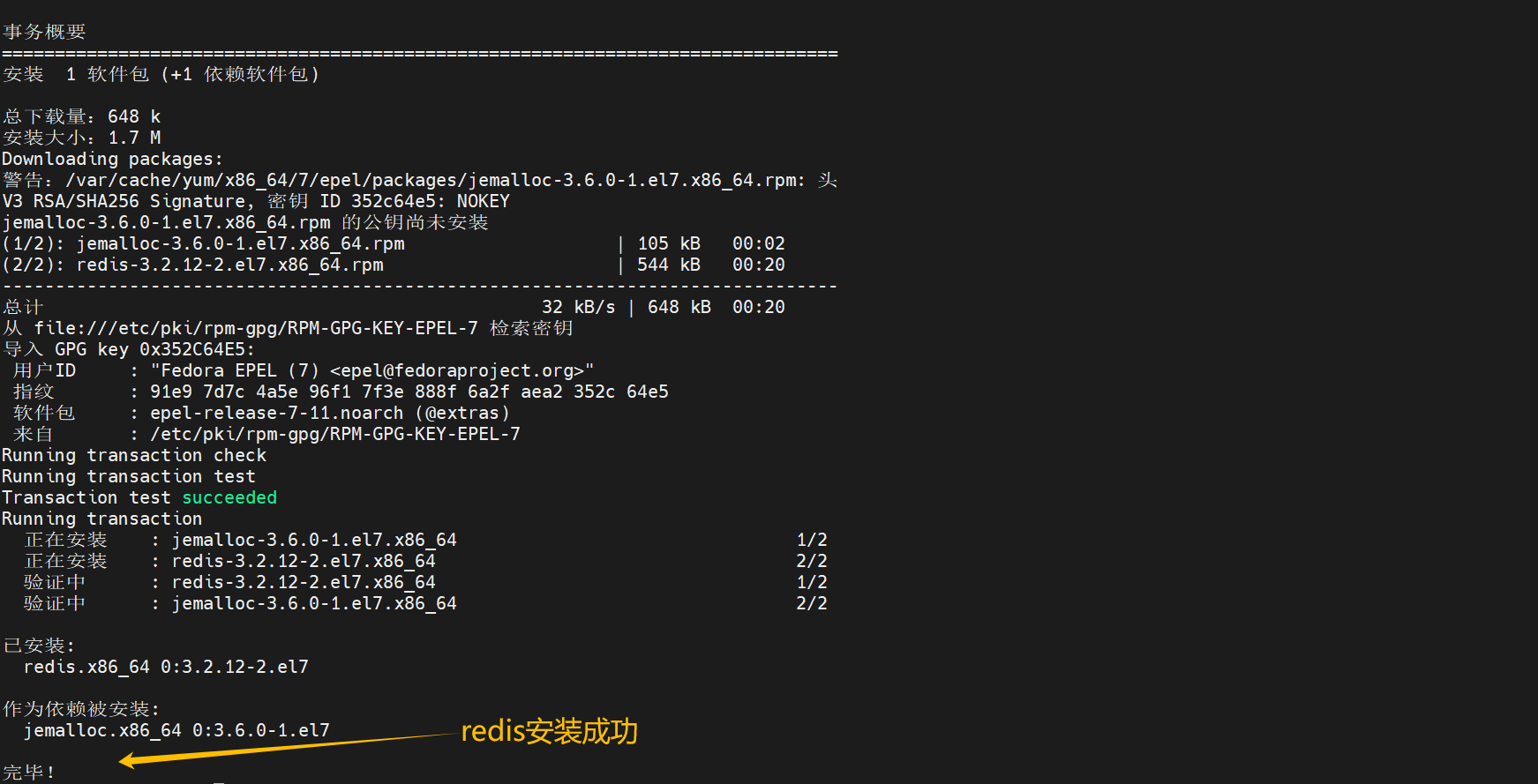Click the file:///etc/pki/rpm-gpg/RPM-GPG-KEY-EPEL-7 path
This screenshot has width=1538, height=784.
point(256,328)
